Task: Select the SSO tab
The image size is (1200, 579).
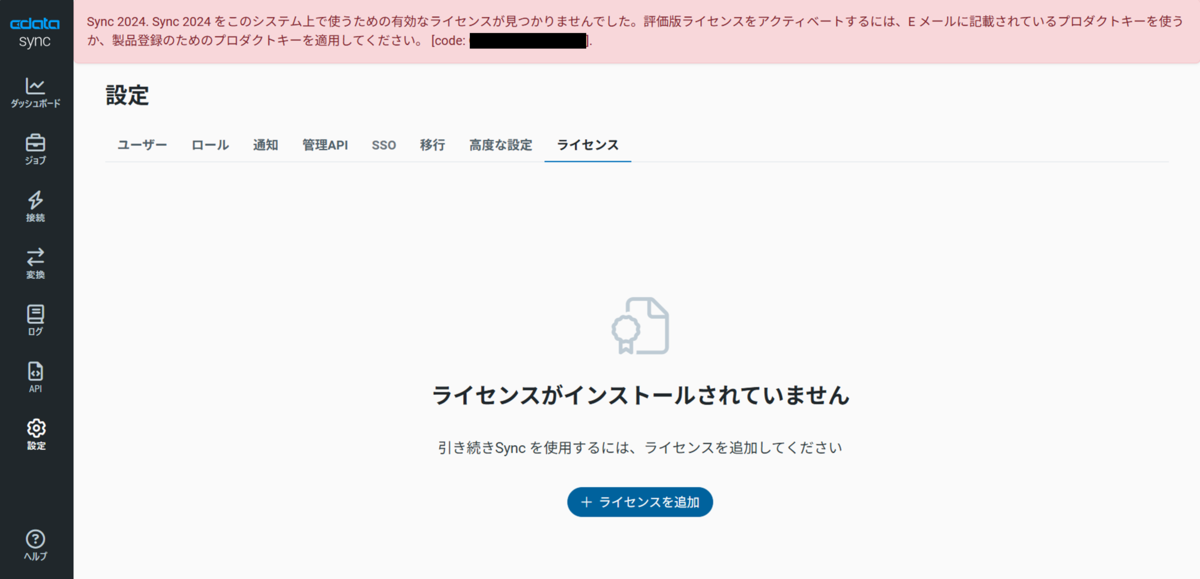Action: click(x=384, y=145)
